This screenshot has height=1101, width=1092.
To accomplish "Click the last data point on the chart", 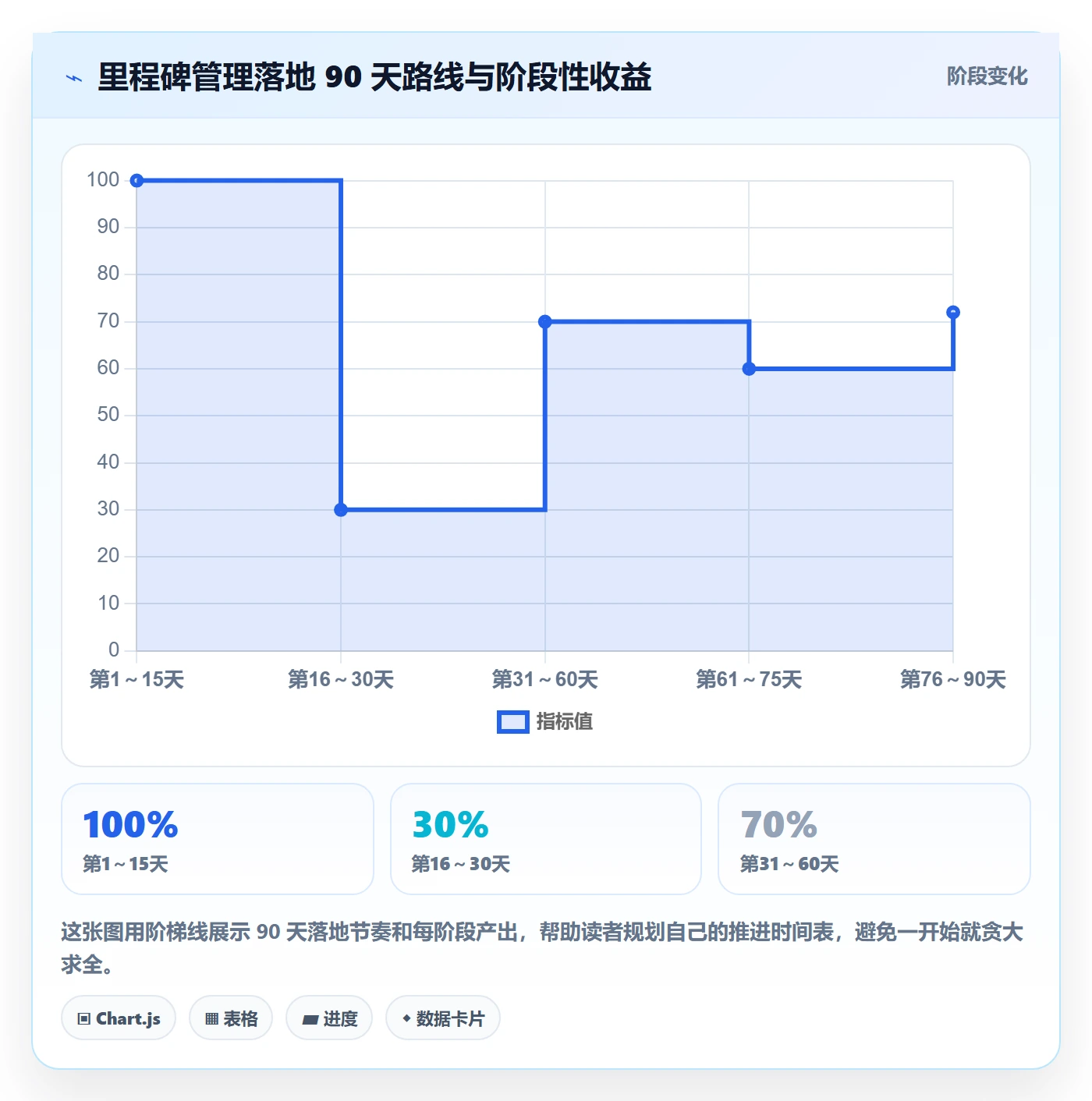I will pos(953,313).
